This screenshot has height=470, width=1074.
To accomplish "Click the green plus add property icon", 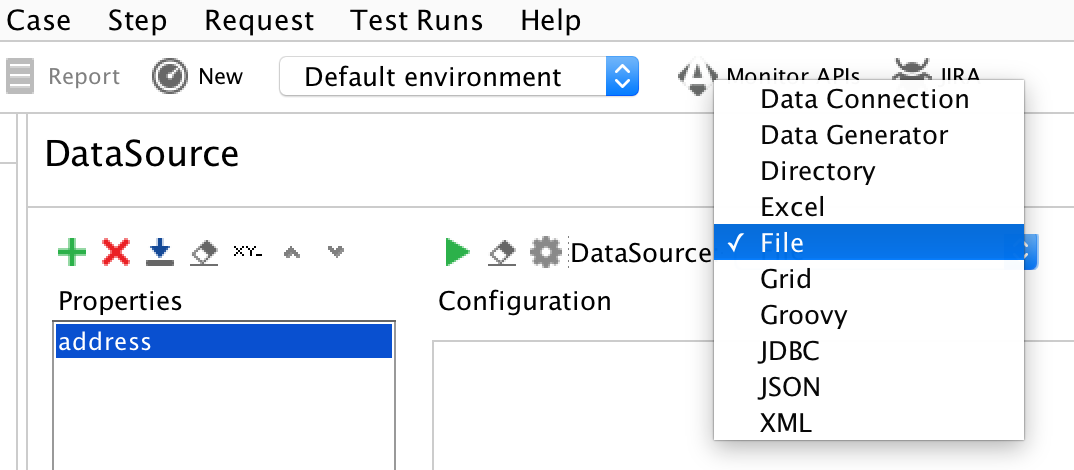I will 72,252.
